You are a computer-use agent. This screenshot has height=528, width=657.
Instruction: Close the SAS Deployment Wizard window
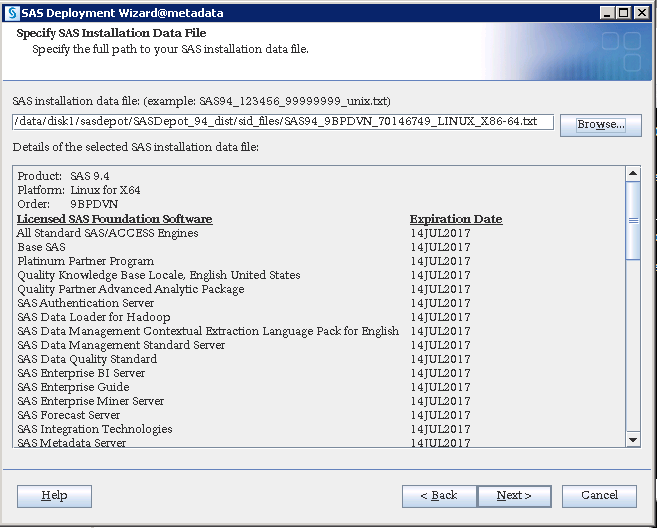(641, 13)
